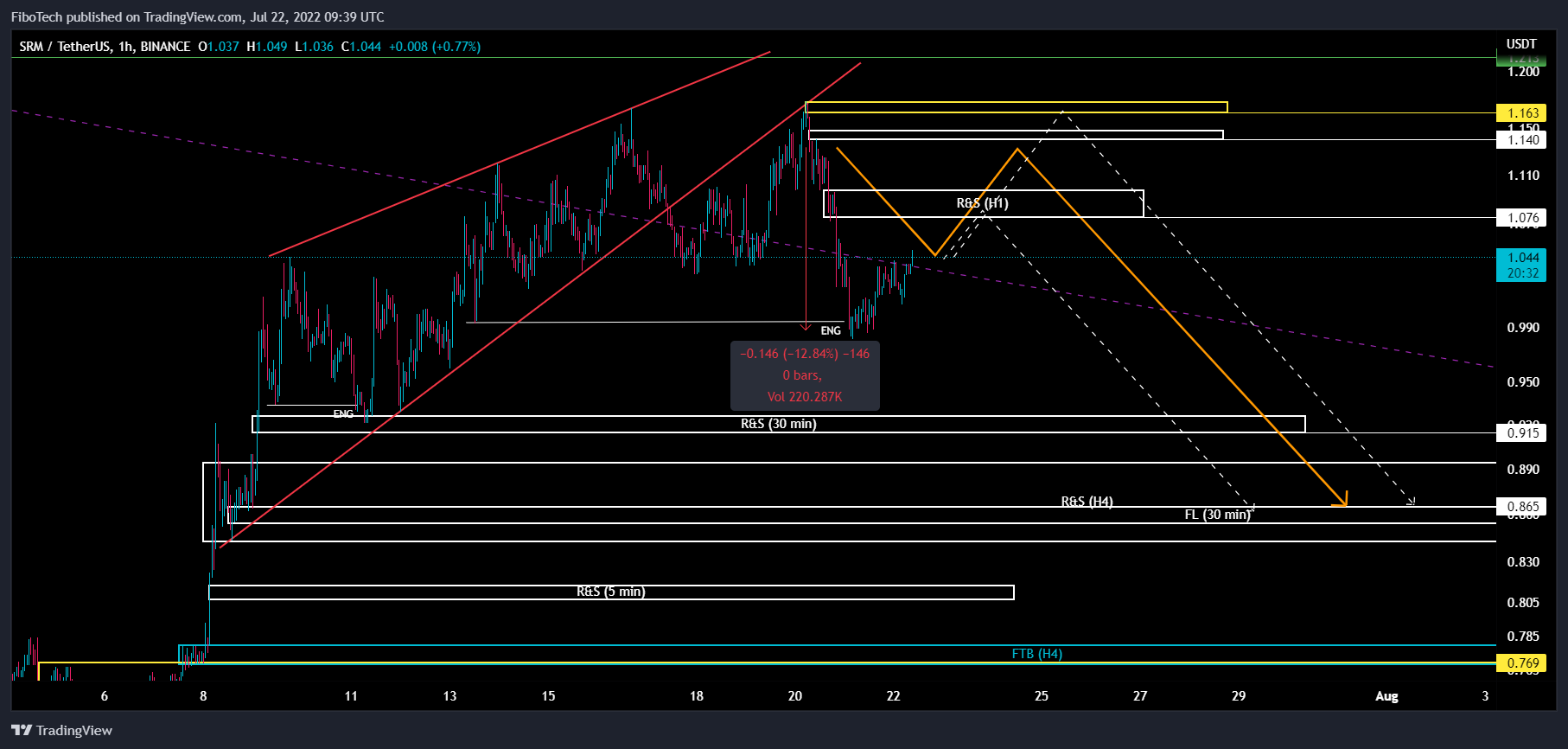This screenshot has width=1568, height=749.
Task: Click the 0.915 price label on axis
Action: [x=1521, y=433]
